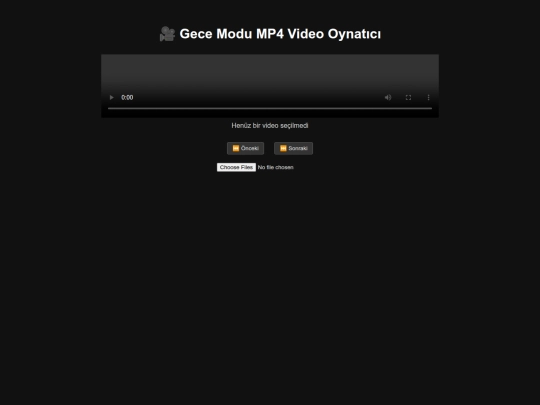Jump to the start of the seek bar
540x405 pixels.
[109, 108]
